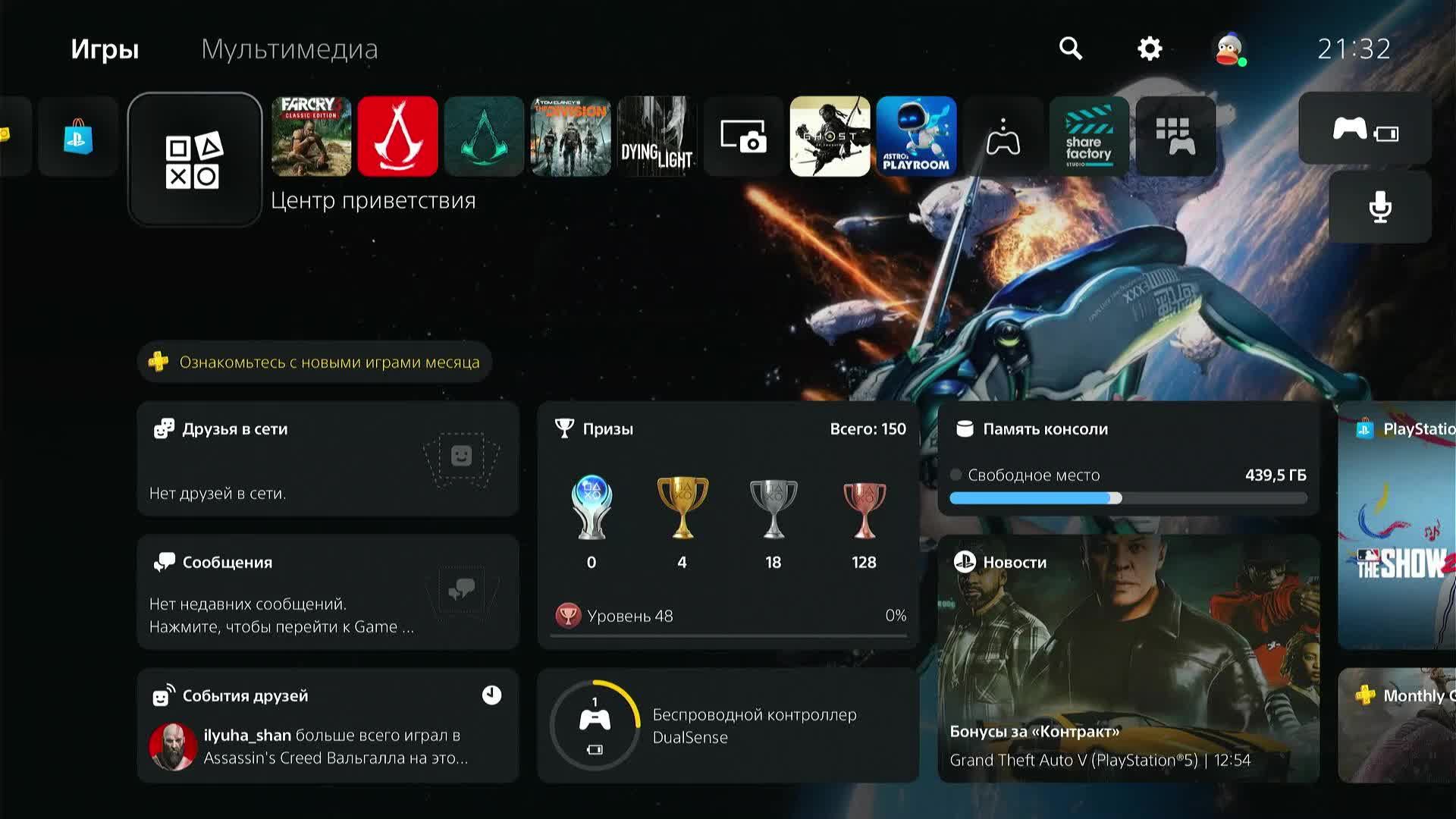This screenshot has height=819, width=1456.
Task: Open the Remote Play controller icon
Action: (1003, 136)
